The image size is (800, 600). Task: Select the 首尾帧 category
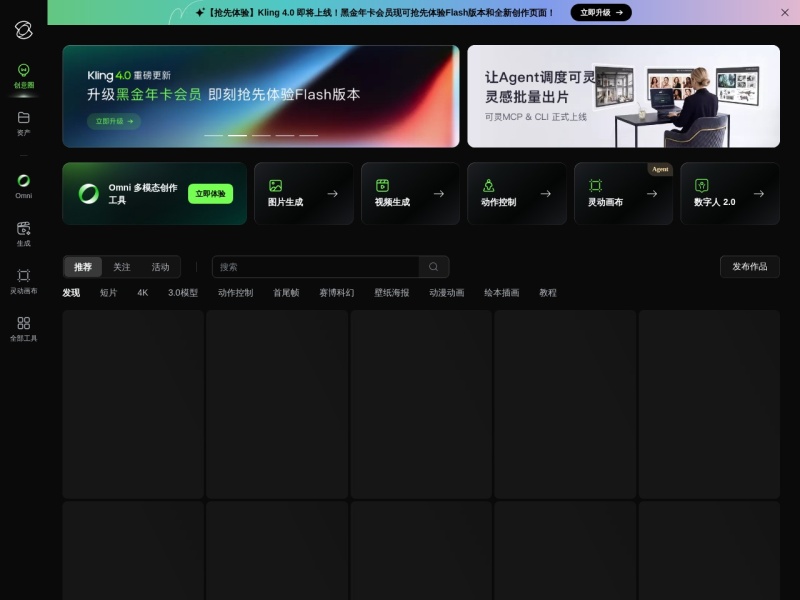[x=286, y=292]
